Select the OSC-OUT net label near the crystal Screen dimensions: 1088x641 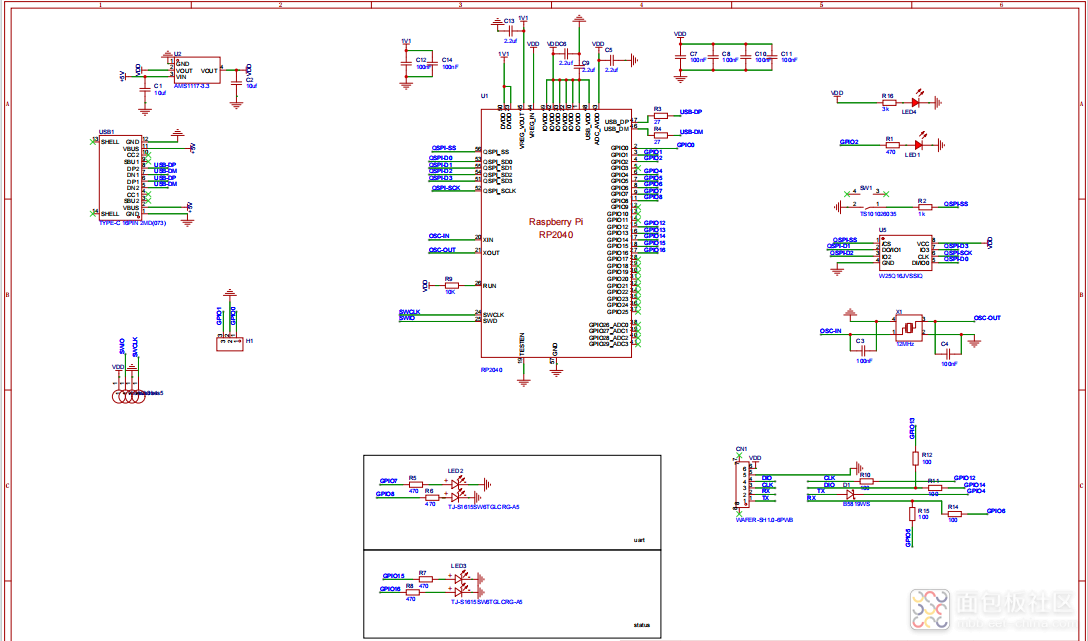[x=987, y=317]
